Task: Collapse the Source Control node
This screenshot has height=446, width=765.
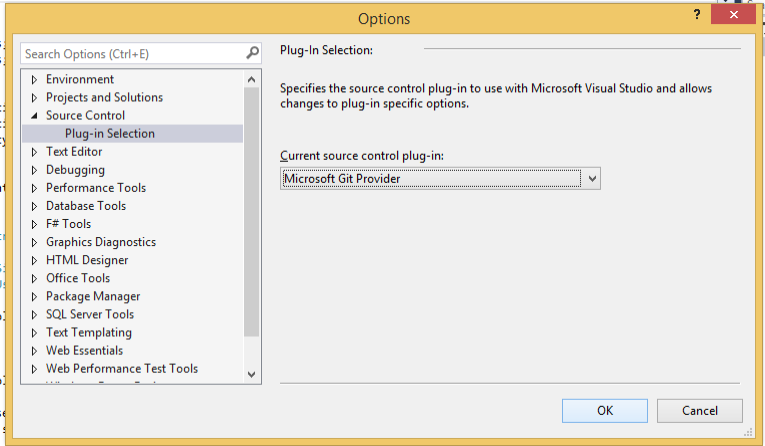Action: tap(35, 116)
